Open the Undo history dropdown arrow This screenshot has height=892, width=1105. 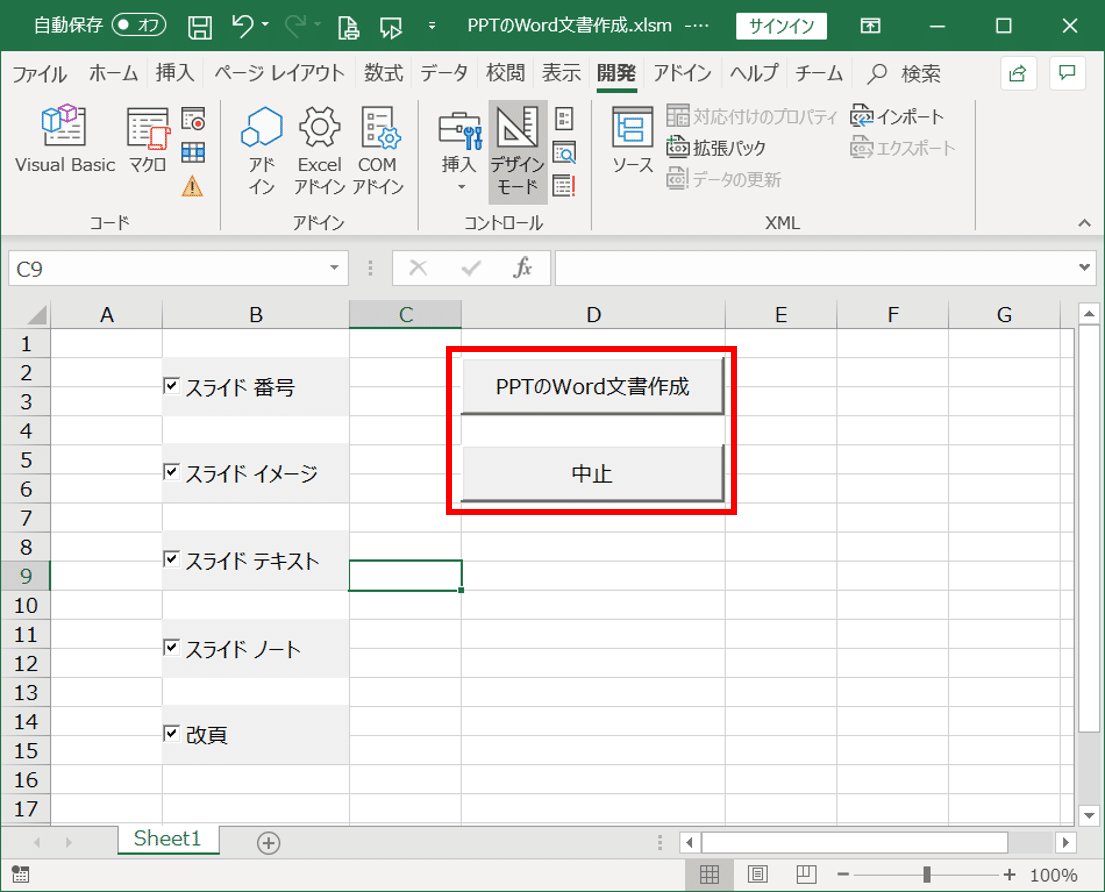pos(266,25)
